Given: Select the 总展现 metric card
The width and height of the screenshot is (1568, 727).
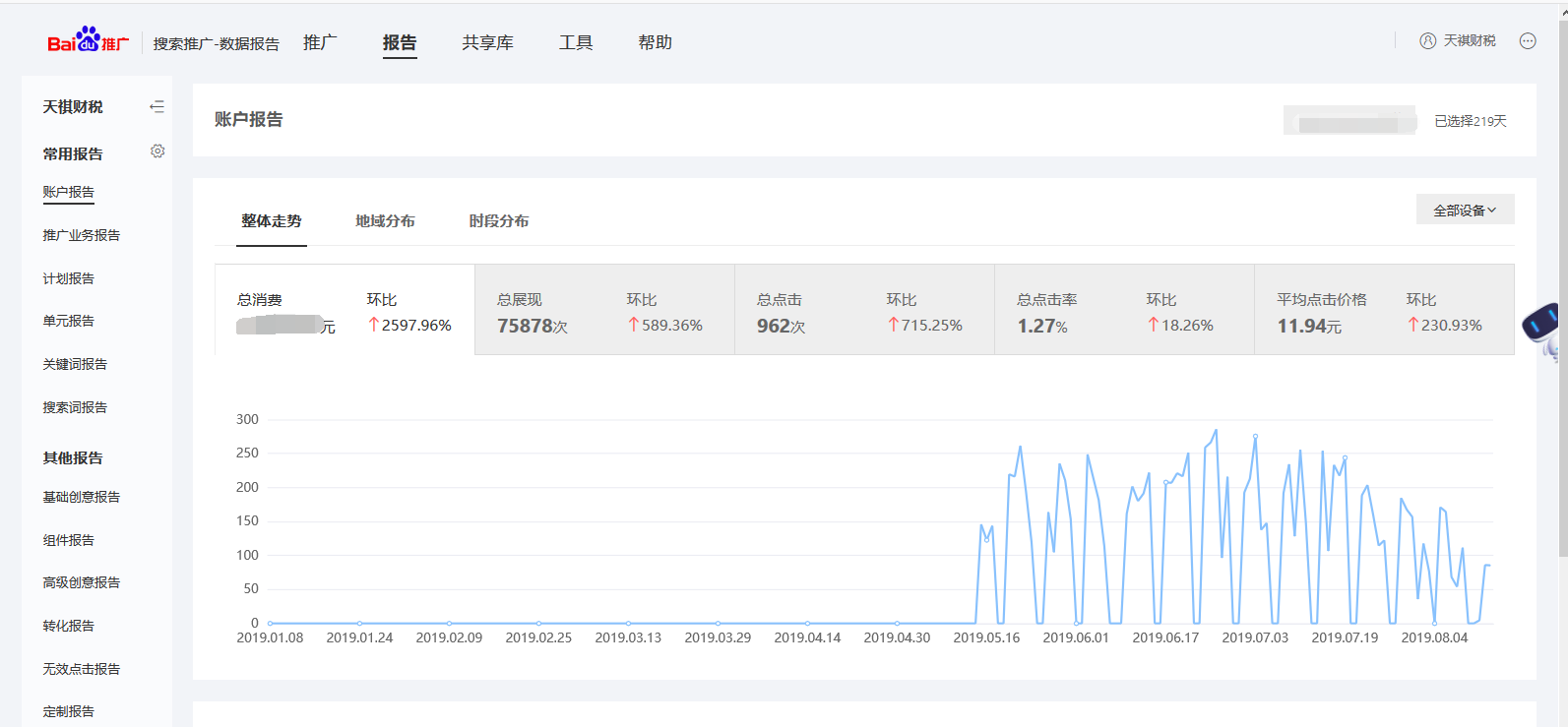Looking at the screenshot, I should point(603,310).
